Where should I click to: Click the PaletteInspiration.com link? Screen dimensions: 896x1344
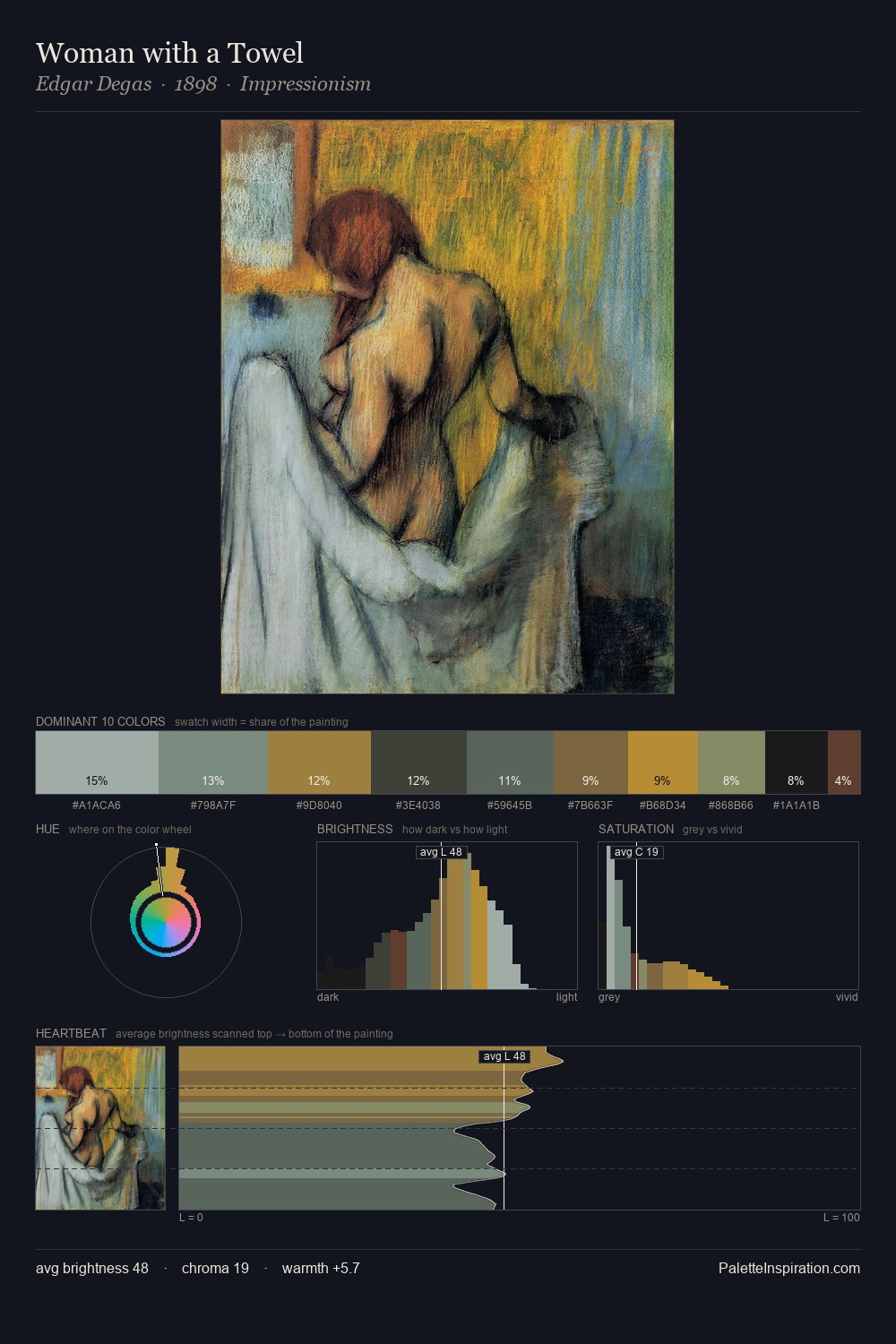[789, 1268]
